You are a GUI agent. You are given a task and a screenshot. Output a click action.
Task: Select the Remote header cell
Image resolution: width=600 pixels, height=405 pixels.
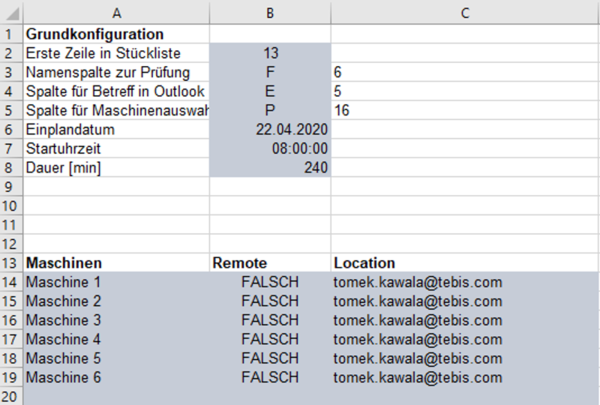pos(240,263)
